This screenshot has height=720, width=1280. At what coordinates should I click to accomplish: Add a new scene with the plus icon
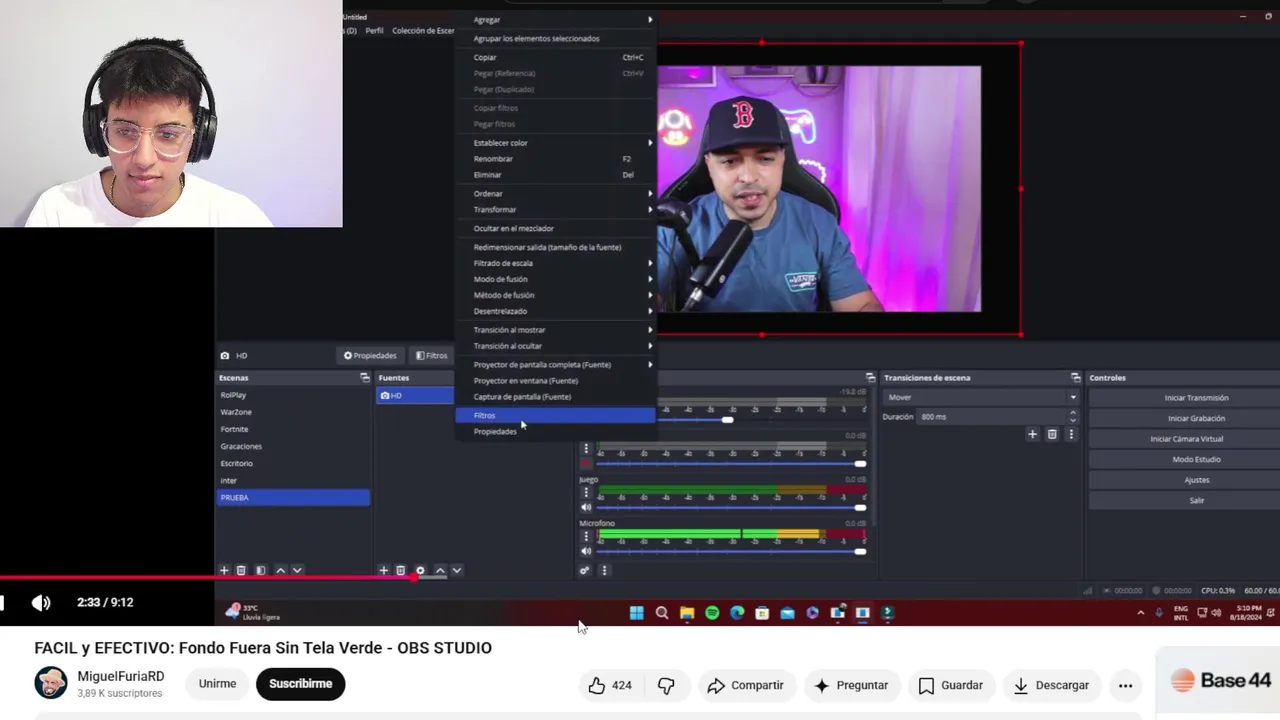[x=224, y=570]
